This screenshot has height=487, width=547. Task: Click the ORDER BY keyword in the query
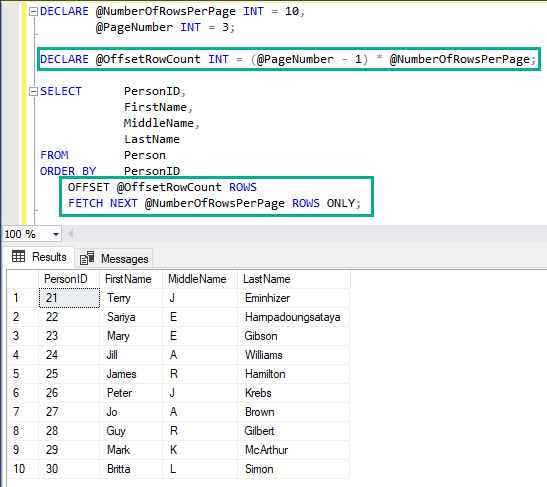pyautogui.click(x=68, y=171)
